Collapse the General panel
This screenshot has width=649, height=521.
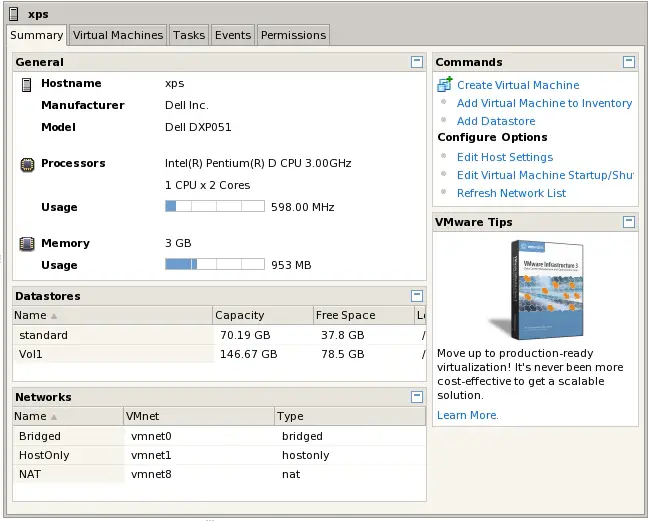[417, 62]
